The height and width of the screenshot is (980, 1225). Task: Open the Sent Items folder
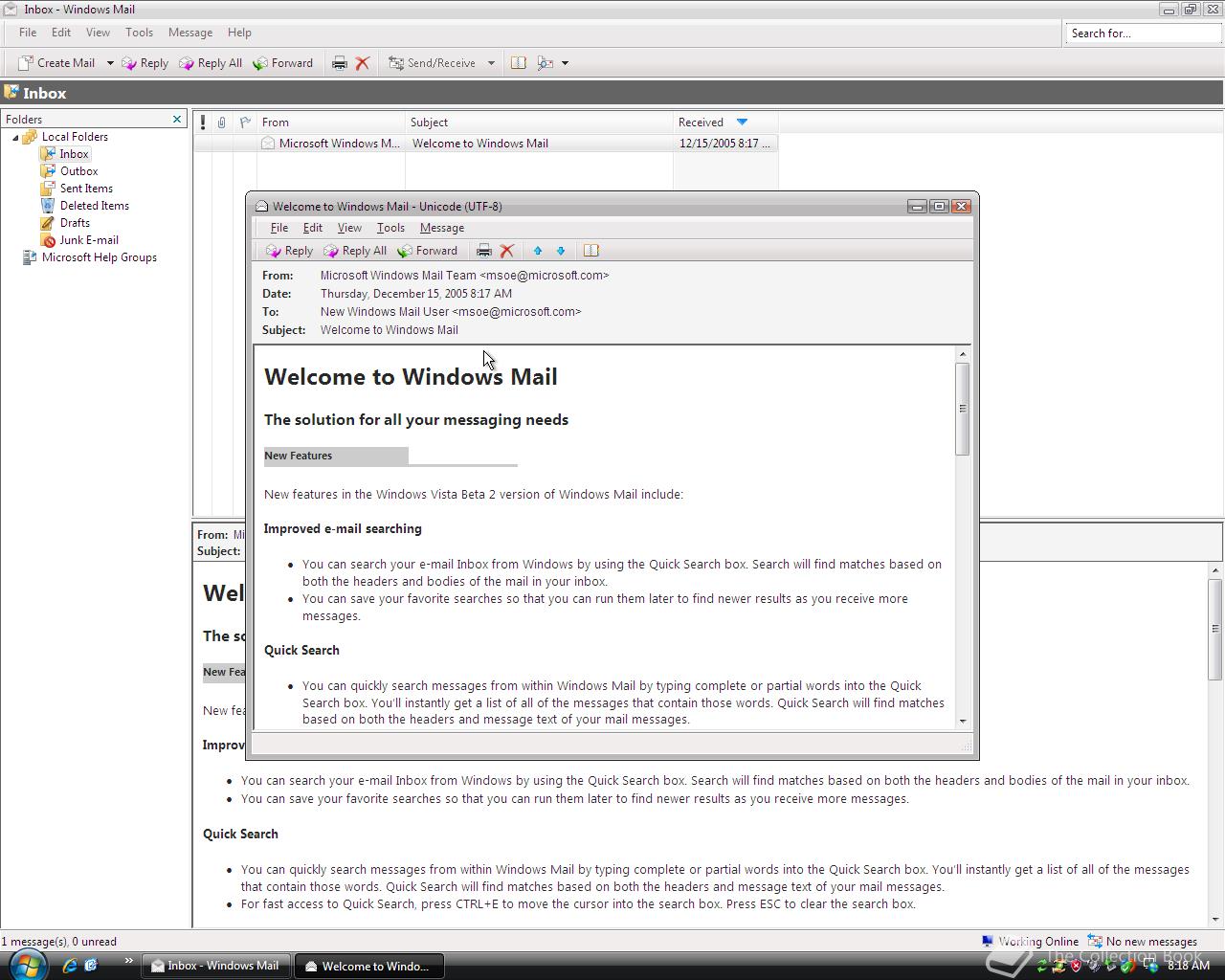coord(77,189)
